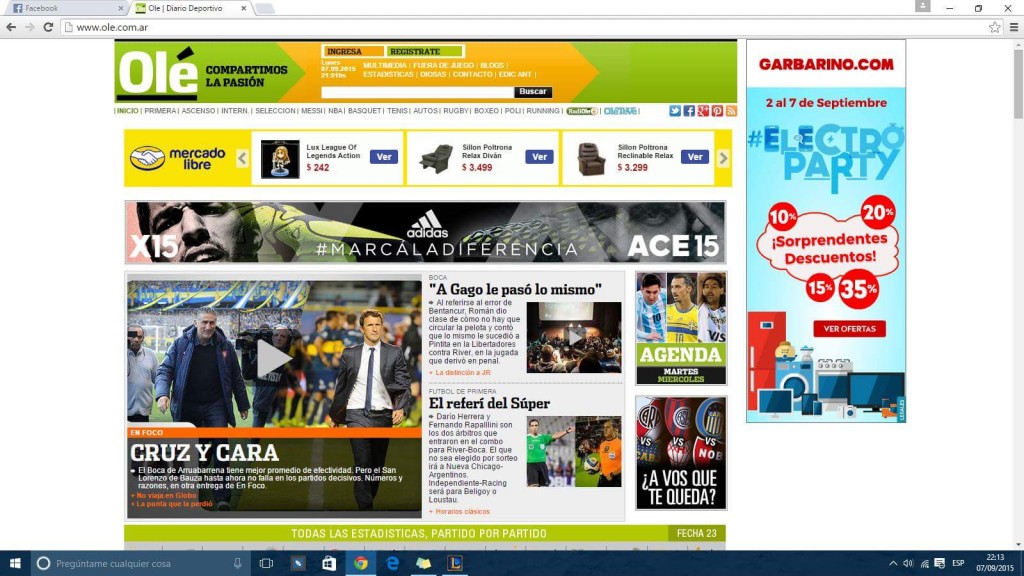Open the PRIMERA section
The width and height of the screenshot is (1024, 576).
pos(160,111)
